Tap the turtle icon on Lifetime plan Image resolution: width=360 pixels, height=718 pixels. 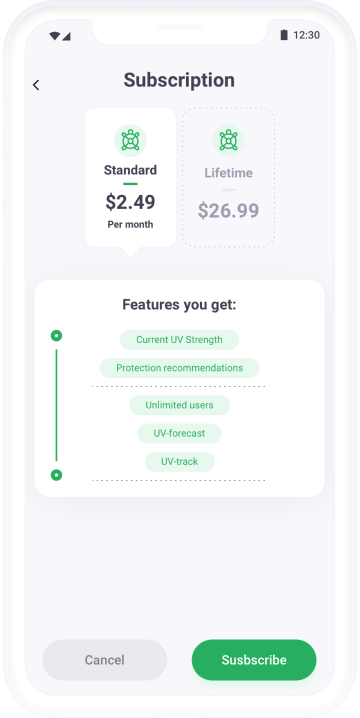coord(229,140)
